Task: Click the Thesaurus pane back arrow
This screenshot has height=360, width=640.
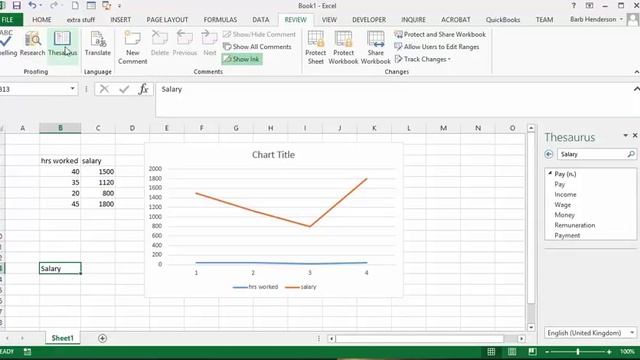Action: coord(549,154)
